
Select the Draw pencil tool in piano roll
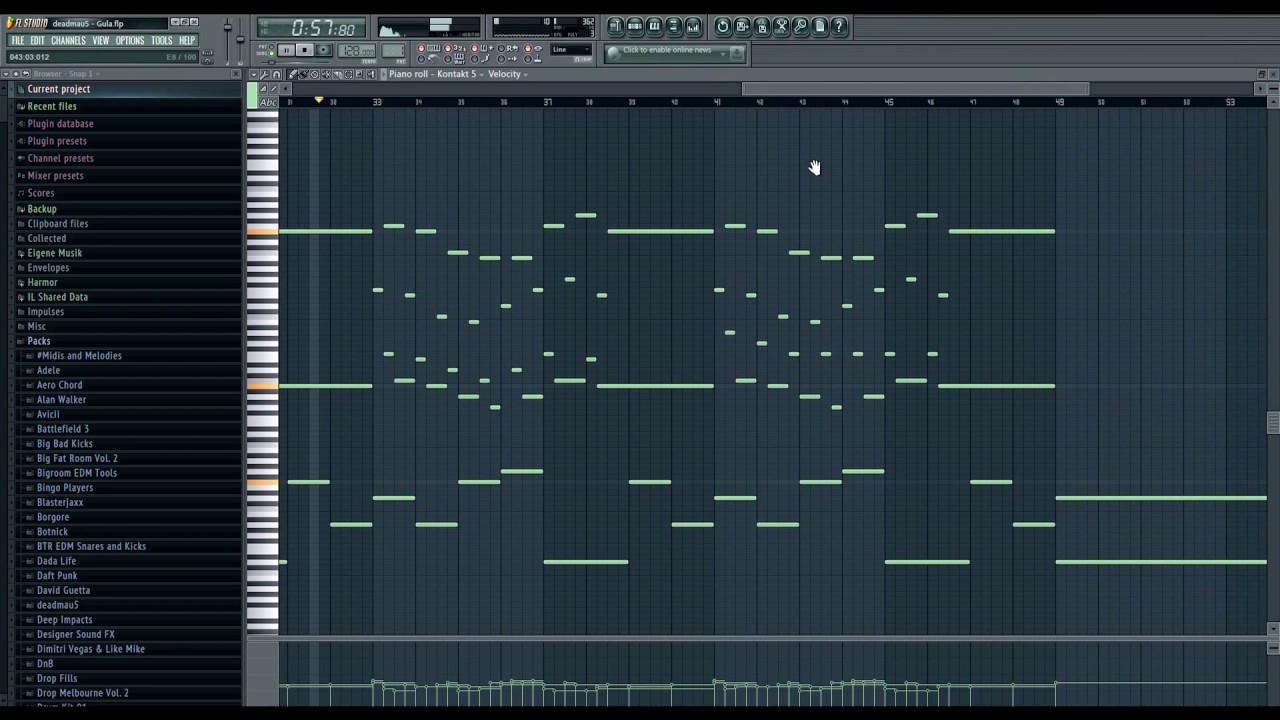292,74
